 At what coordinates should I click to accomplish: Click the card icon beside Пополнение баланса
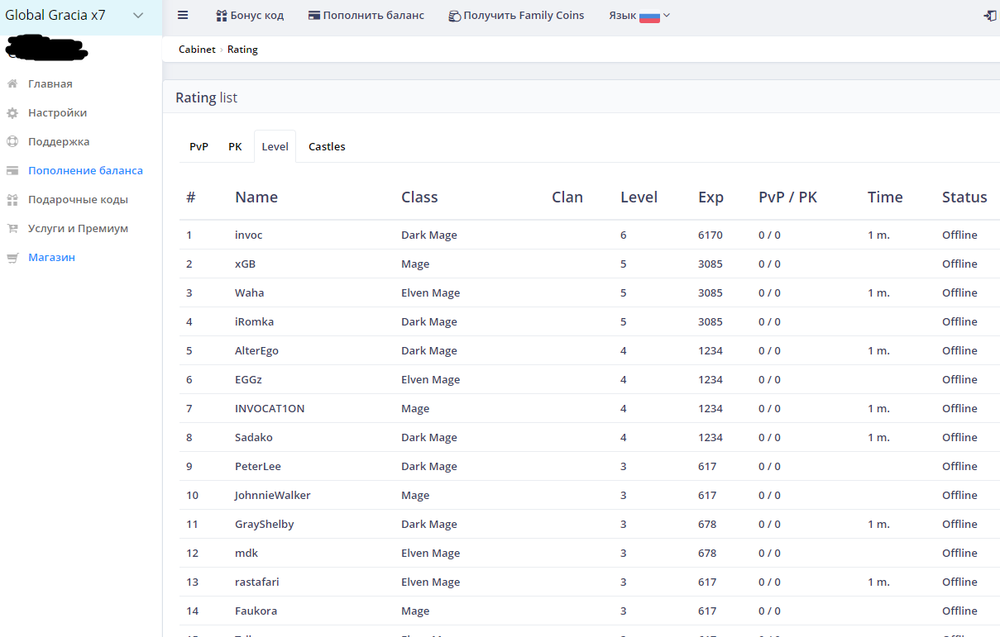pyautogui.click(x=13, y=171)
